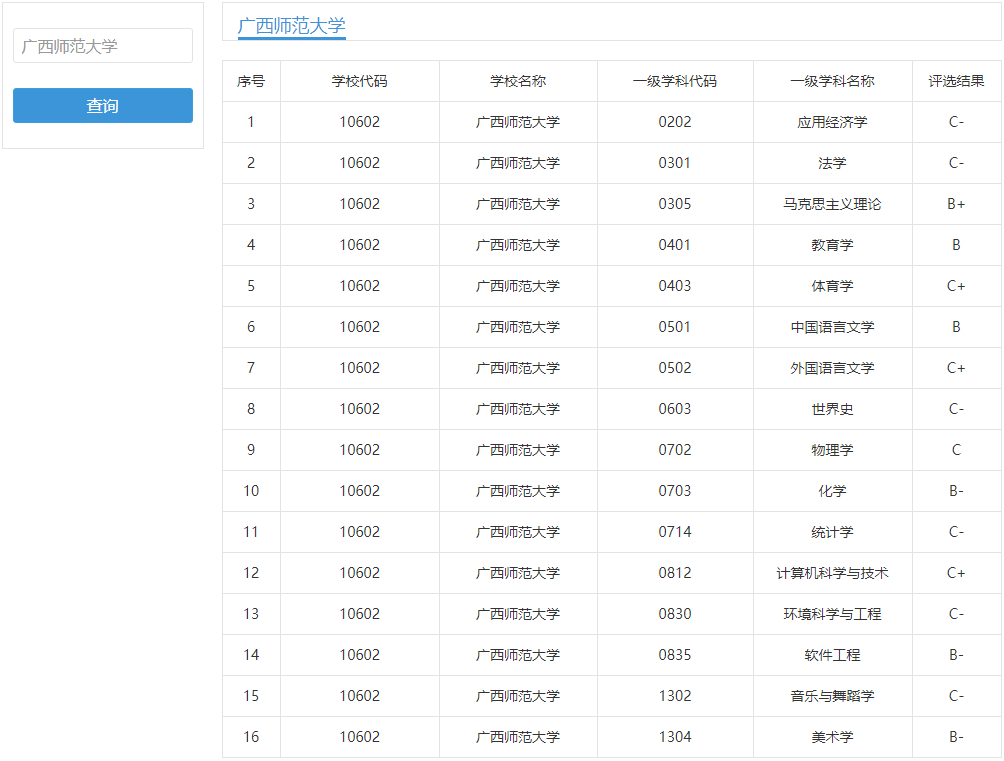Select the 评选结果 column header
1004x761 pixels.
click(957, 81)
